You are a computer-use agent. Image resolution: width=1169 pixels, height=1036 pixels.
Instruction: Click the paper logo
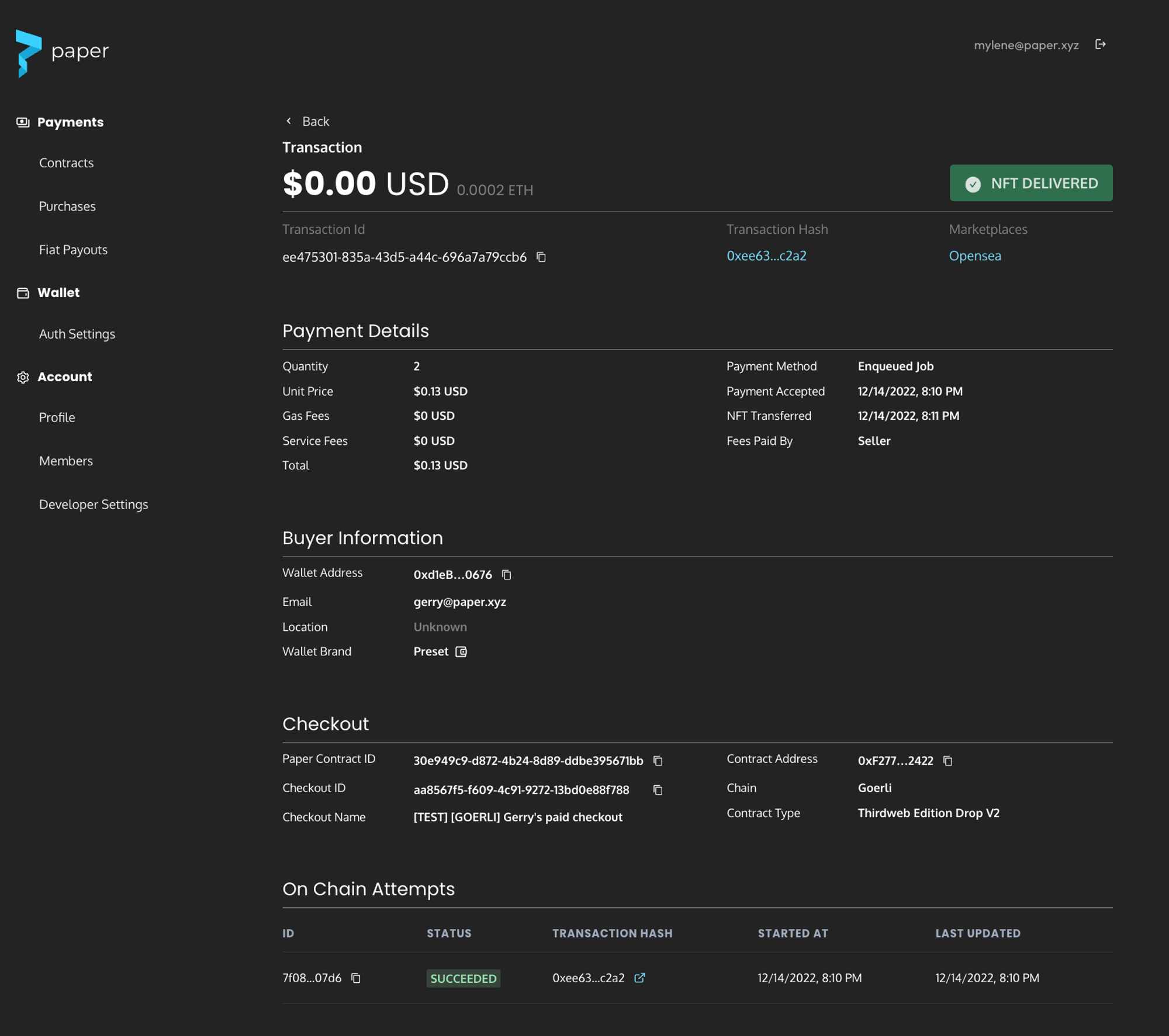(62, 53)
